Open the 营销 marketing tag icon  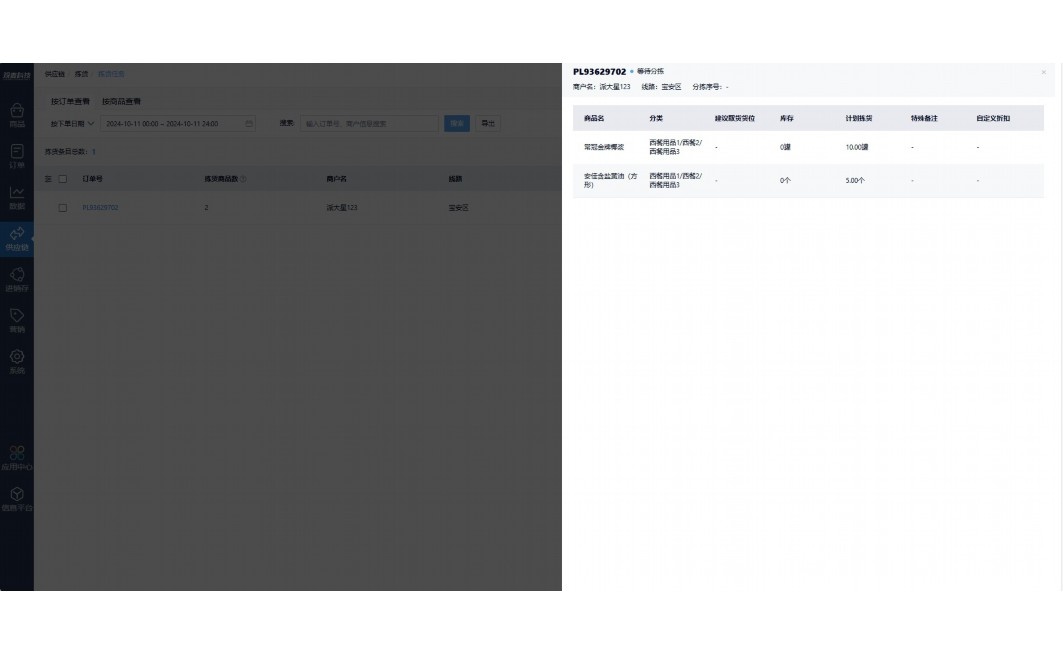pos(17,318)
